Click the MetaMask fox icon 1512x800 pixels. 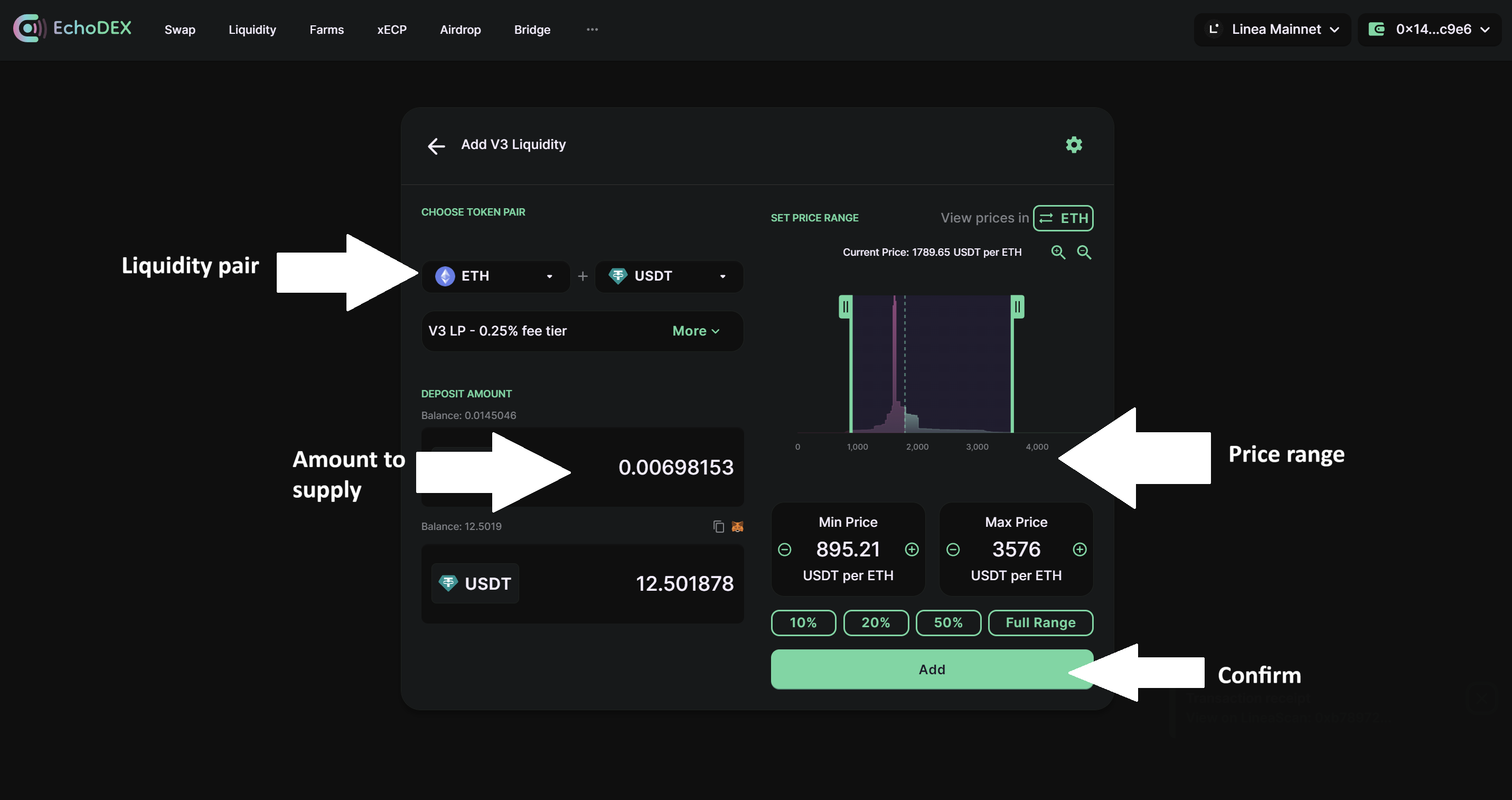[737, 526]
